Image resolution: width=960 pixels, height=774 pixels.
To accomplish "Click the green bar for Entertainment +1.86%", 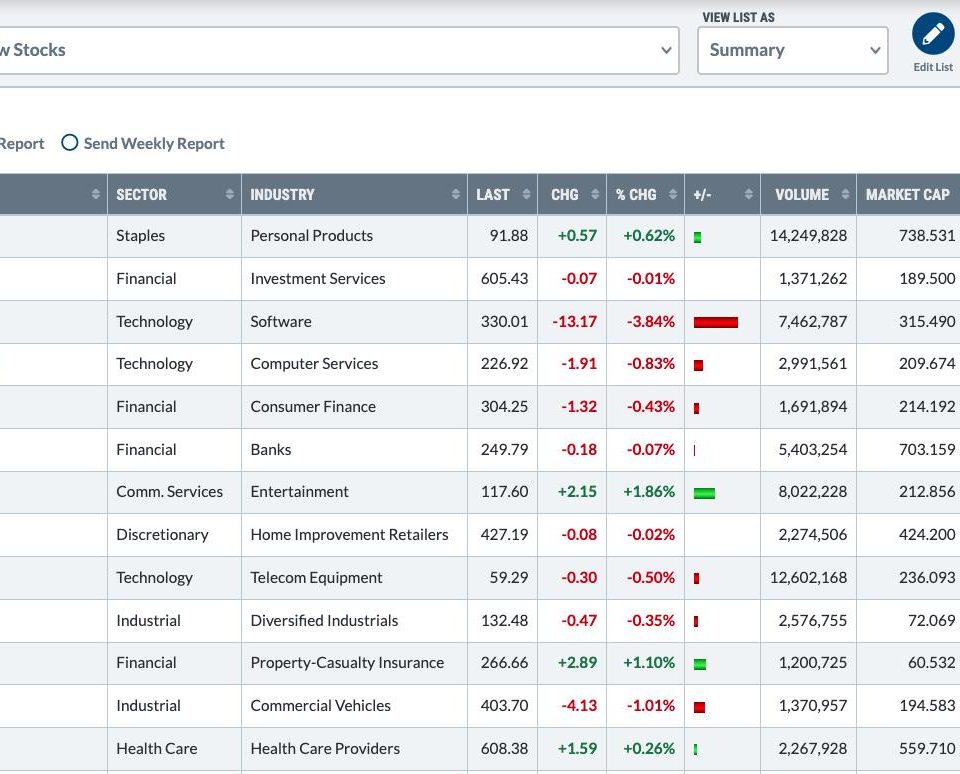I will pos(704,493).
